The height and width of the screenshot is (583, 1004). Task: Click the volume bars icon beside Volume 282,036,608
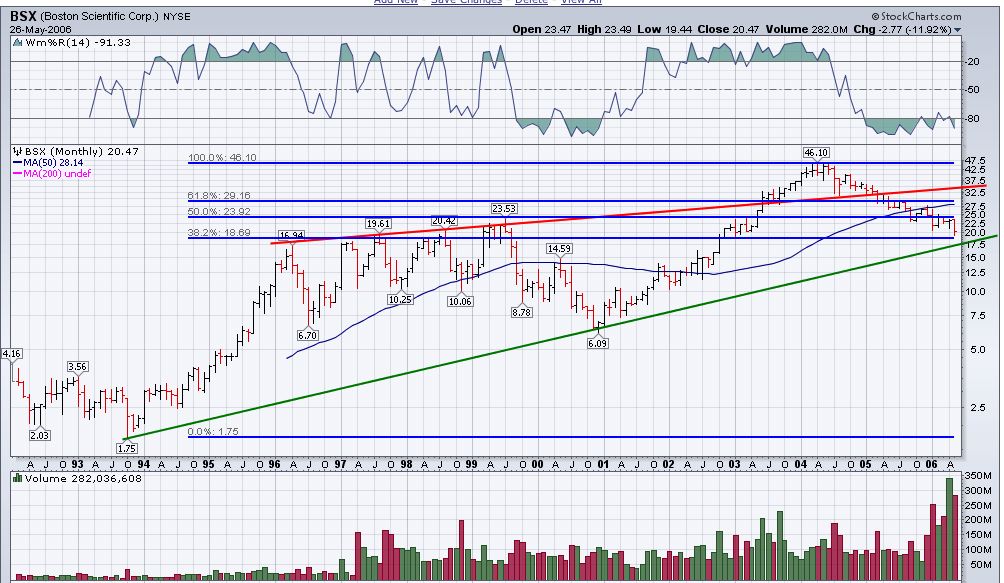click(x=18, y=478)
